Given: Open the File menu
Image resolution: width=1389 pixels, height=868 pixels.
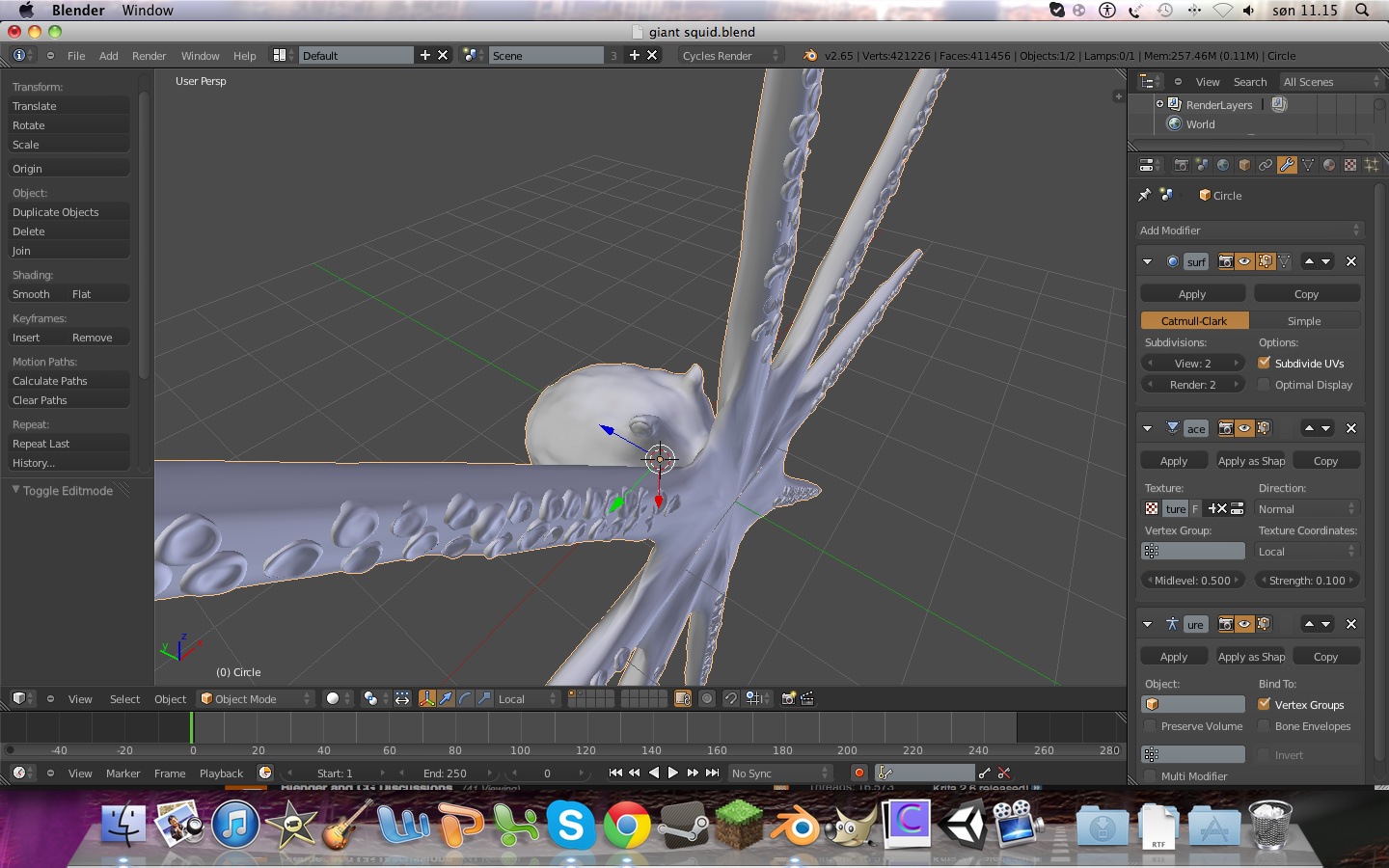Looking at the screenshot, I should pyautogui.click(x=76, y=56).
